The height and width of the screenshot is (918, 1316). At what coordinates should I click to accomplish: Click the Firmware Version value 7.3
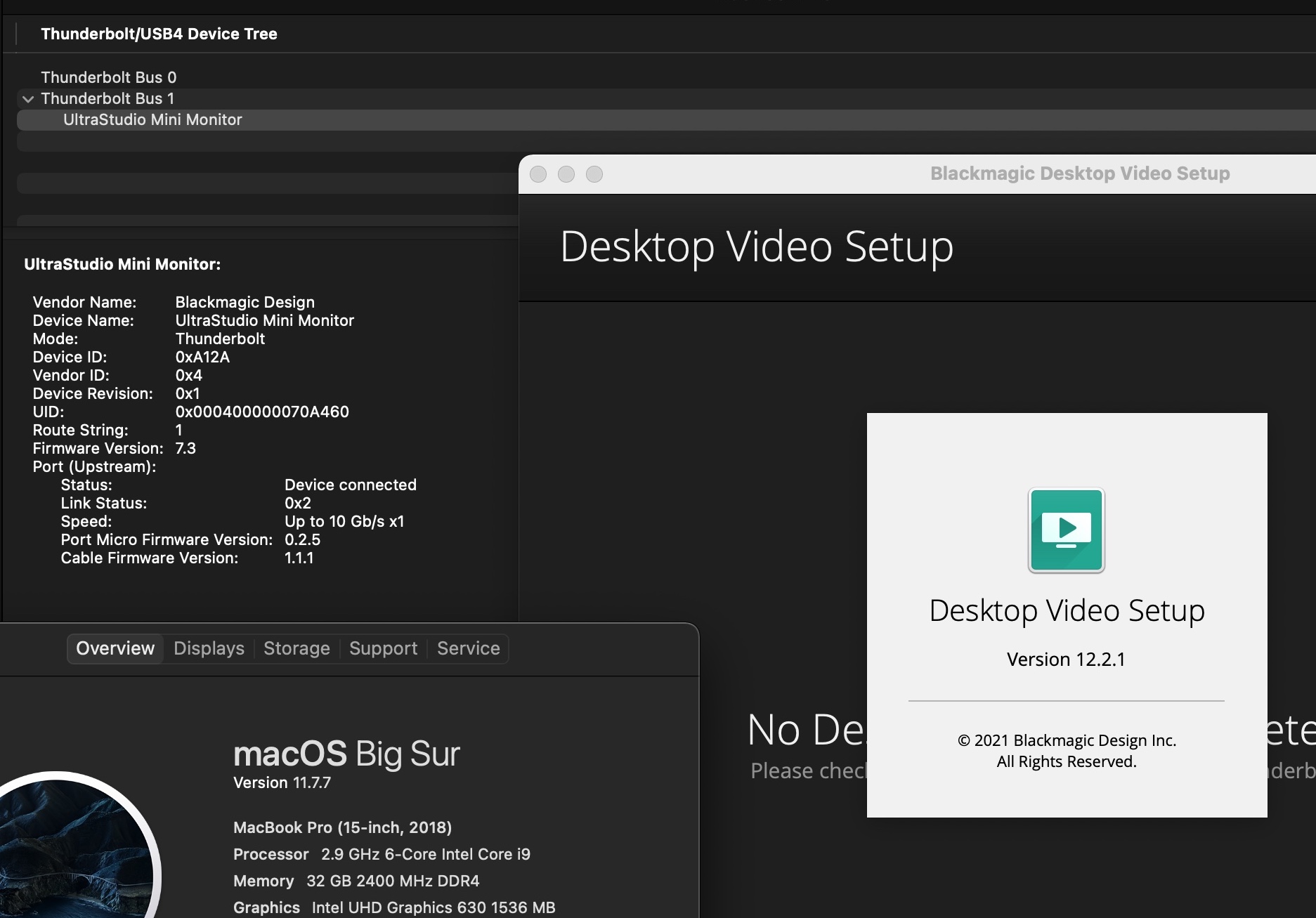(x=185, y=448)
